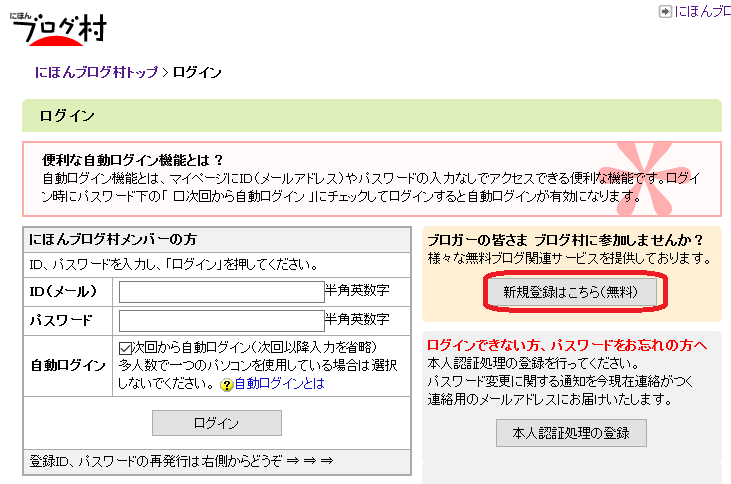Click text 様々な無料ブログ関連サービスを提供しております。
The height and width of the screenshot is (484, 731).
click(x=569, y=258)
